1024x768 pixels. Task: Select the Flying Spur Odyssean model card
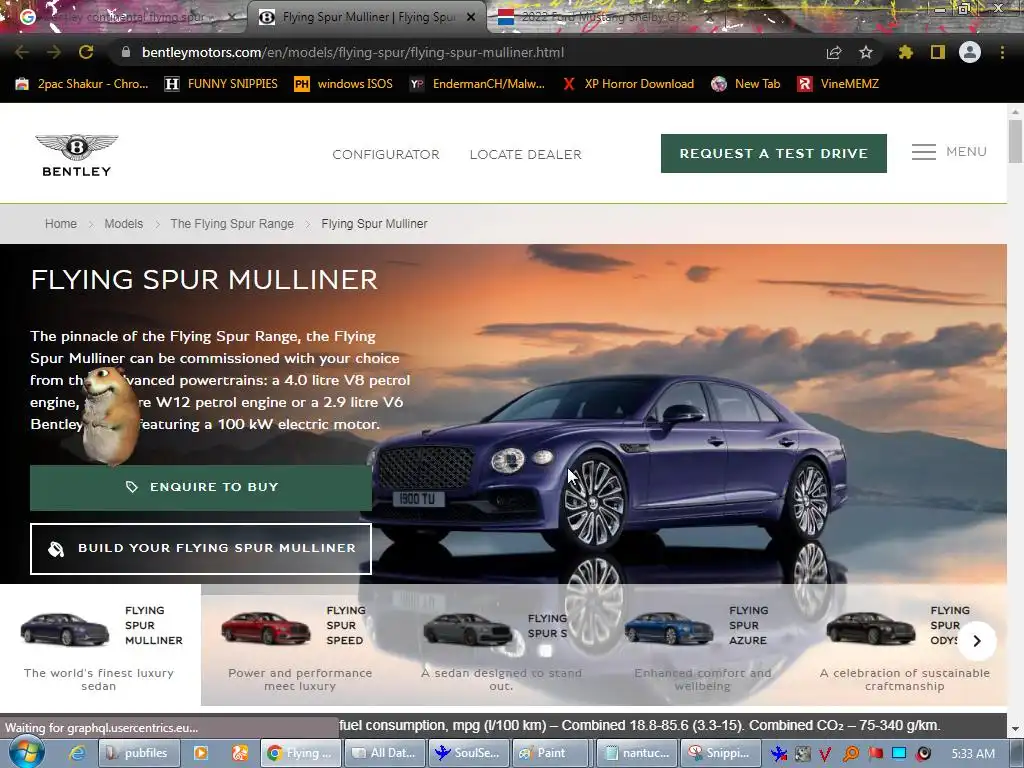(x=905, y=645)
